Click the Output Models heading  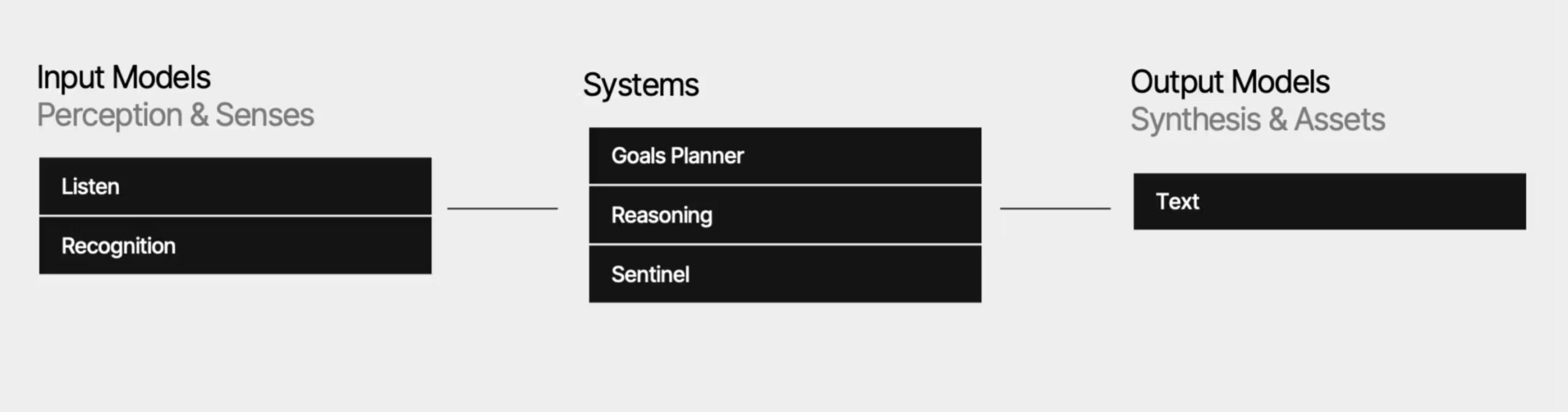tap(1230, 82)
